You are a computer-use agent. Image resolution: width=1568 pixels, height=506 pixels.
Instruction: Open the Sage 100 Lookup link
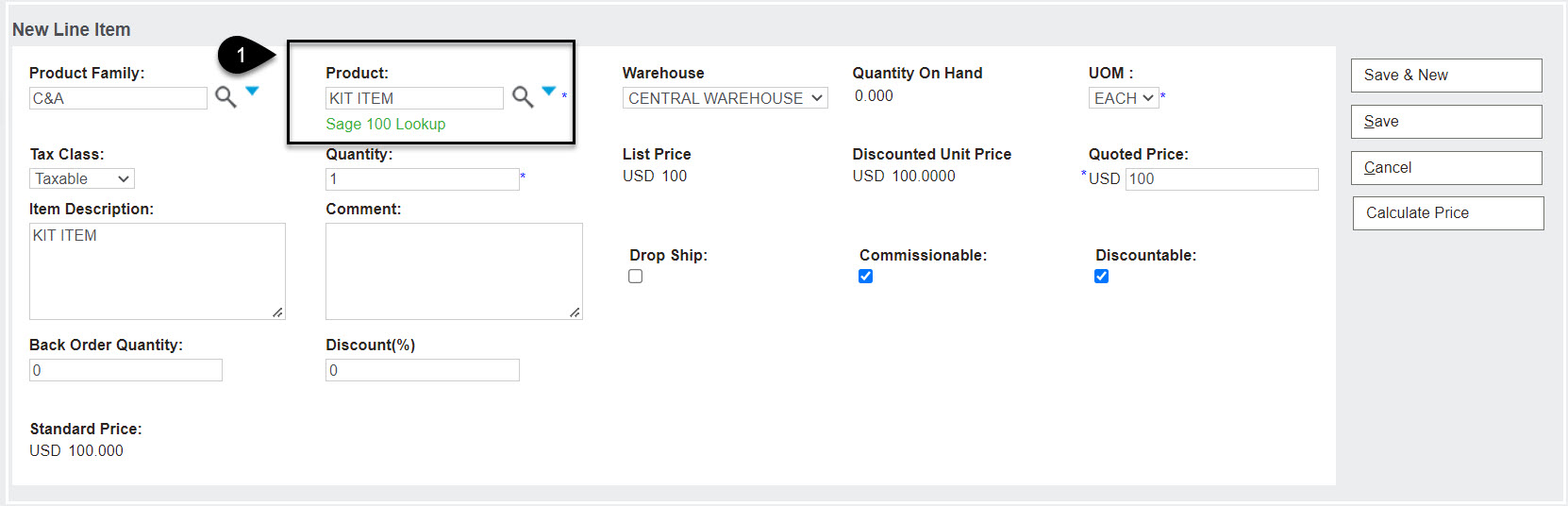point(385,124)
